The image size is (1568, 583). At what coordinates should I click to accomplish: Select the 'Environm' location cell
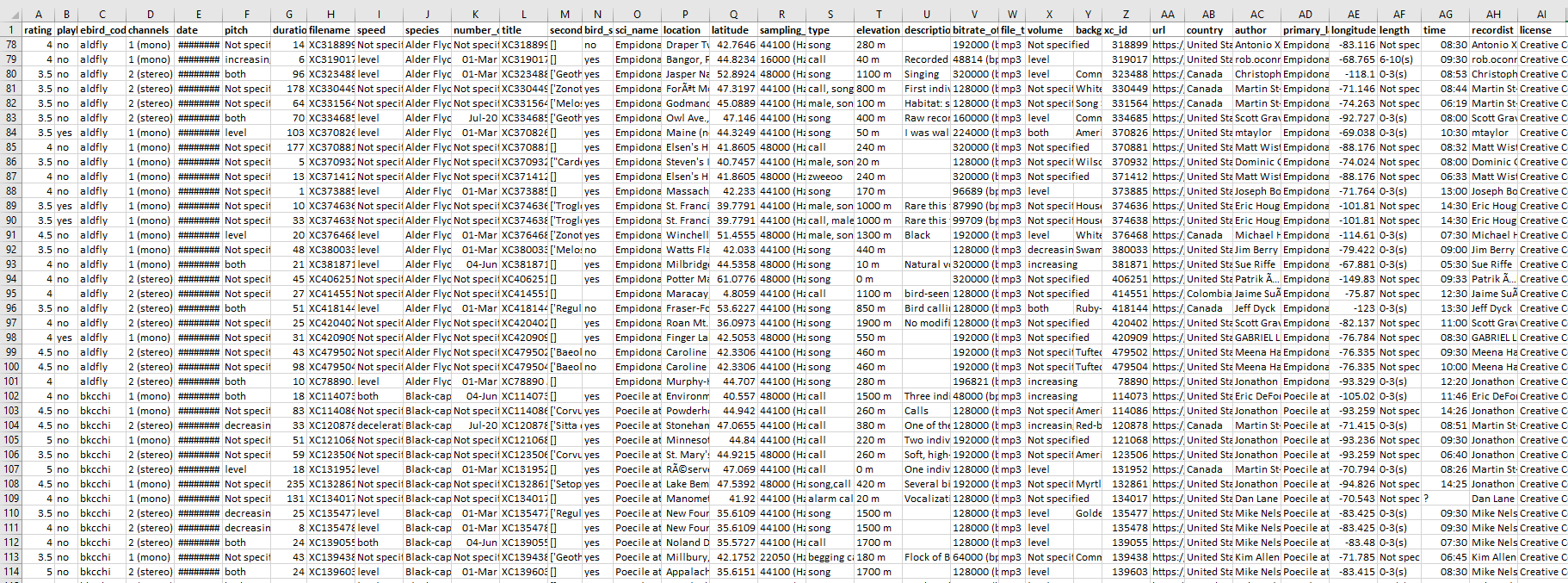pos(685,396)
